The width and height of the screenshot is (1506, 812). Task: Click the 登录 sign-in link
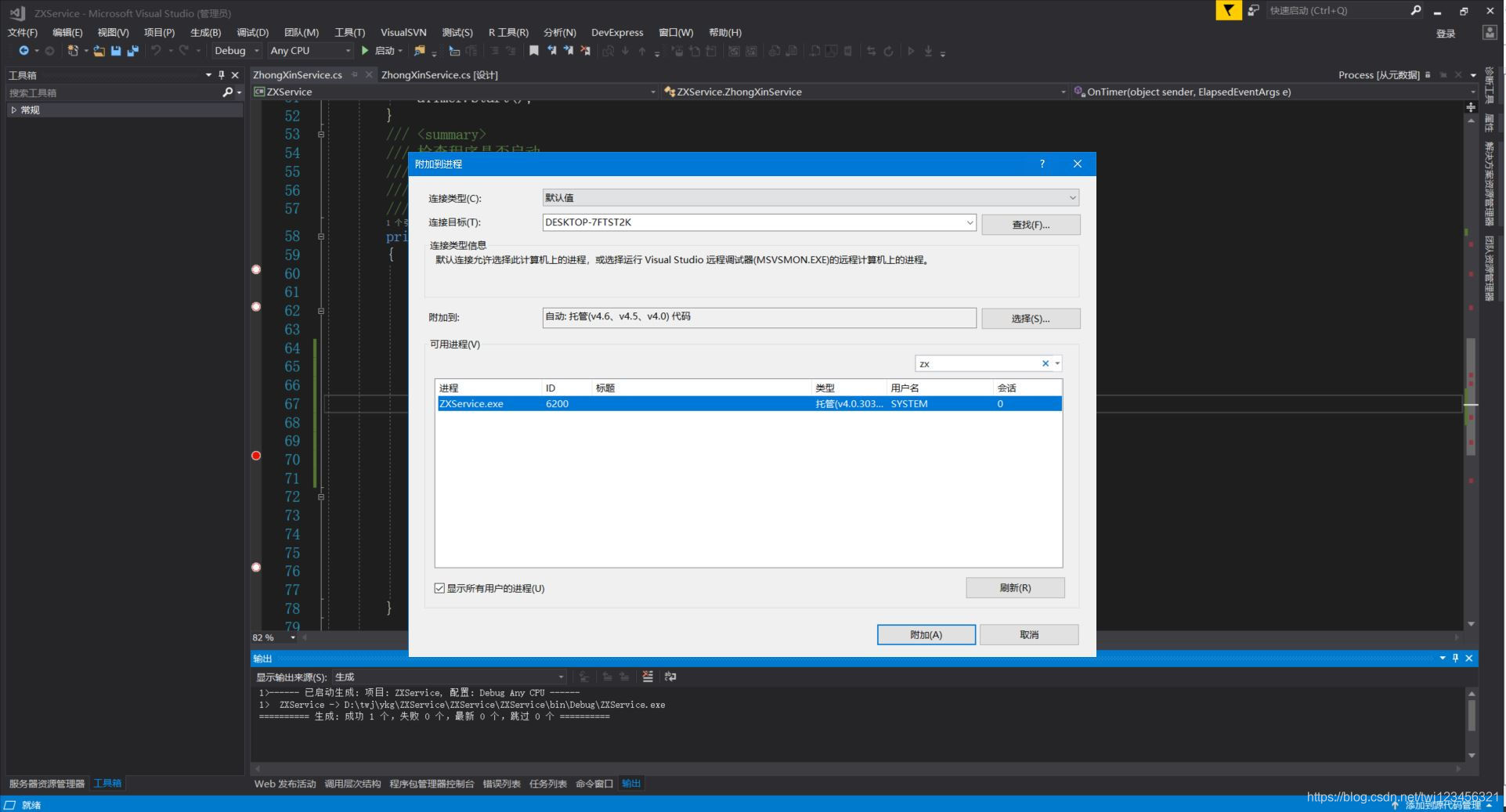[x=1446, y=34]
